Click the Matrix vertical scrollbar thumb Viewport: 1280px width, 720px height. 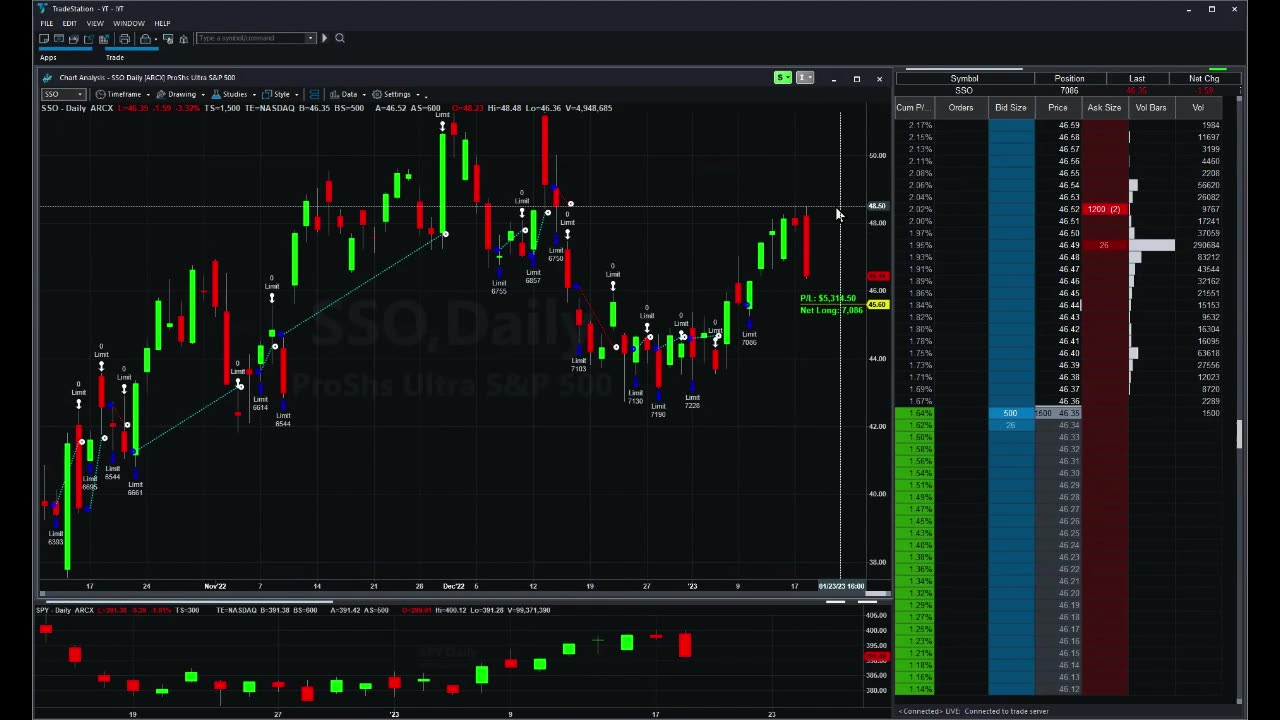1240,435
